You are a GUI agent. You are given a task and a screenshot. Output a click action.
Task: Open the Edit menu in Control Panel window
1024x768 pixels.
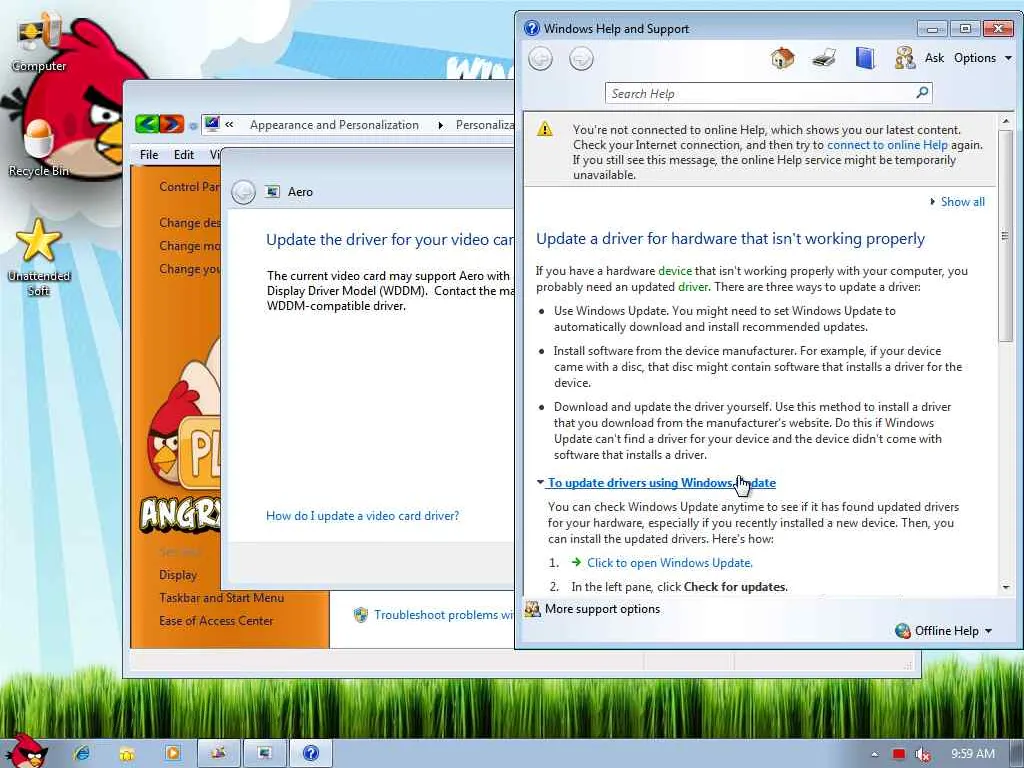click(x=184, y=155)
